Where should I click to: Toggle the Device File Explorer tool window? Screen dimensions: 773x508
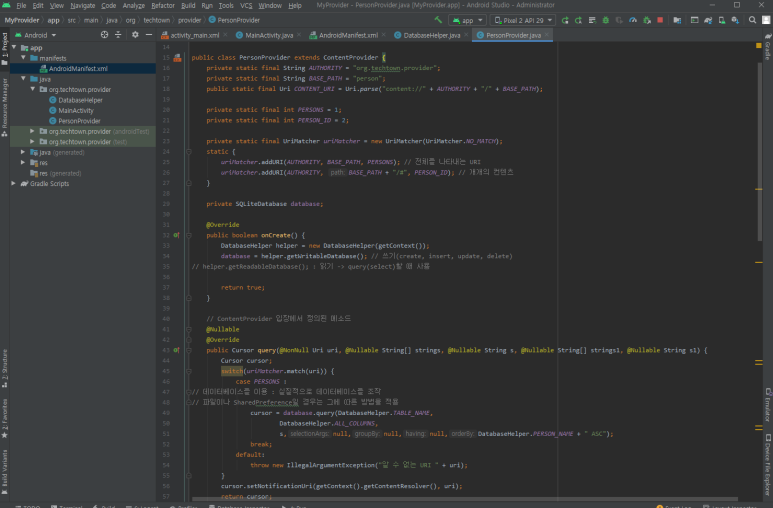click(768, 465)
